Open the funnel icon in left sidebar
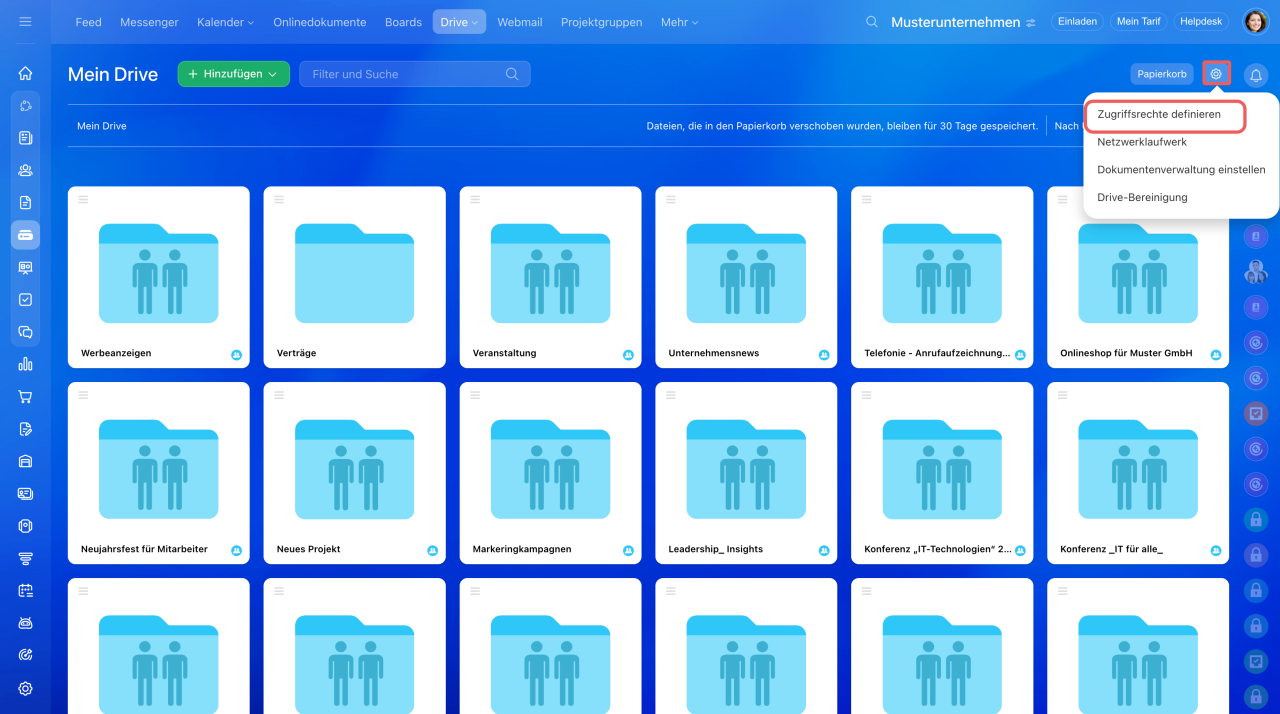Screen dimensions: 1280x714 point(25,558)
